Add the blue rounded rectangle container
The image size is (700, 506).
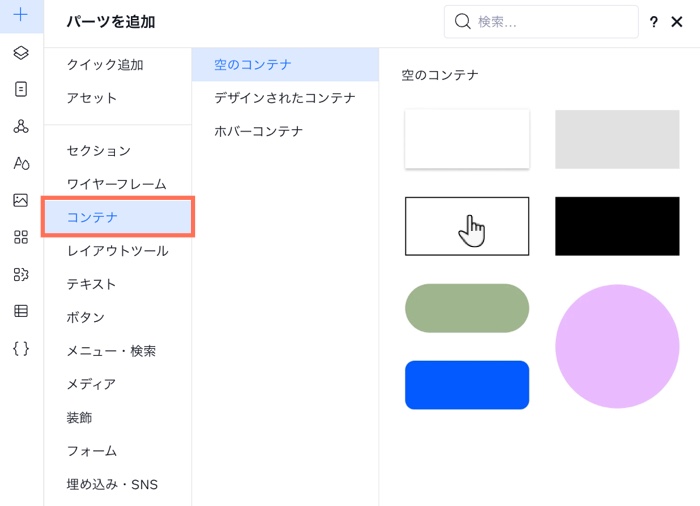coord(467,385)
